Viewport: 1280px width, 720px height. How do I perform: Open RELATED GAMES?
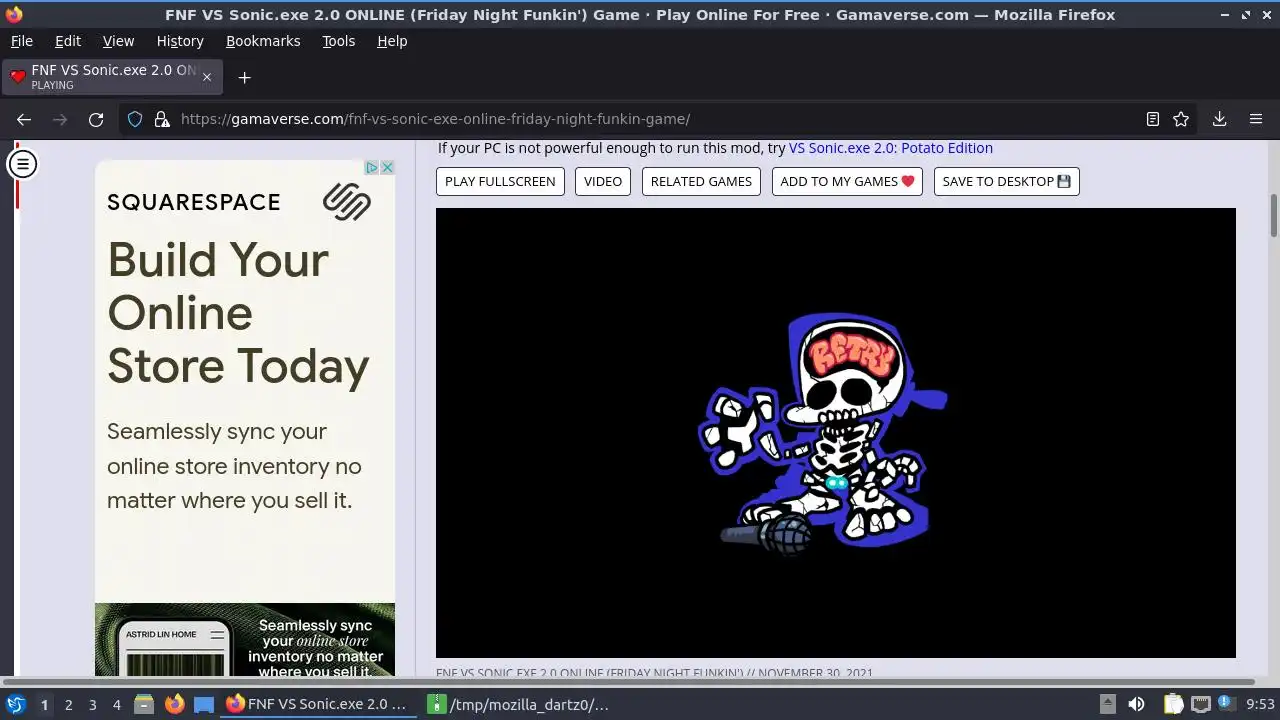coord(701,181)
